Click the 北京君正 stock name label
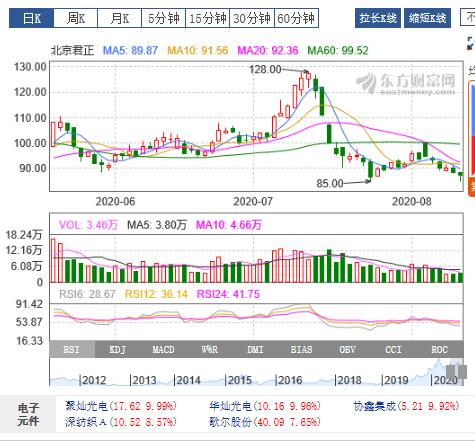Screen dimensions: 475x441 tap(72, 50)
